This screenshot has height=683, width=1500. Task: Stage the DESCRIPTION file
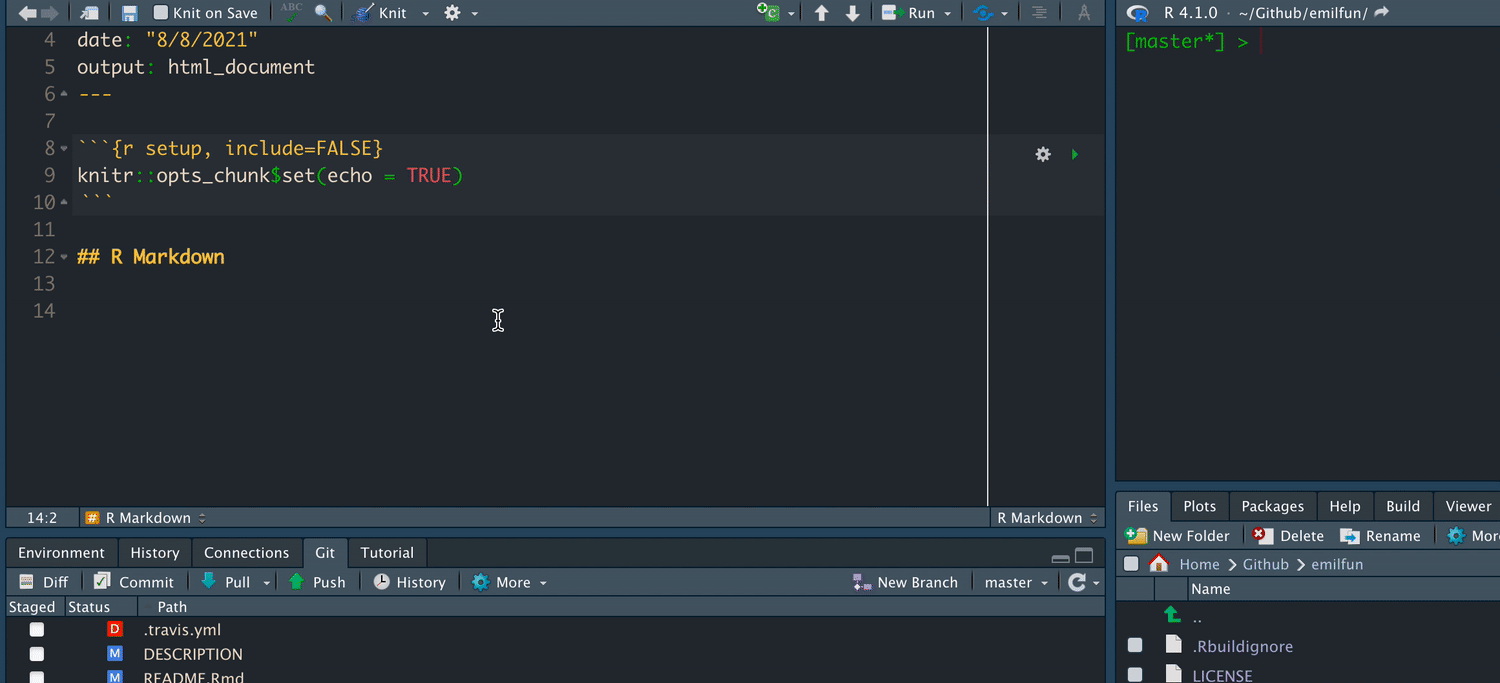pyautogui.click(x=37, y=653)
